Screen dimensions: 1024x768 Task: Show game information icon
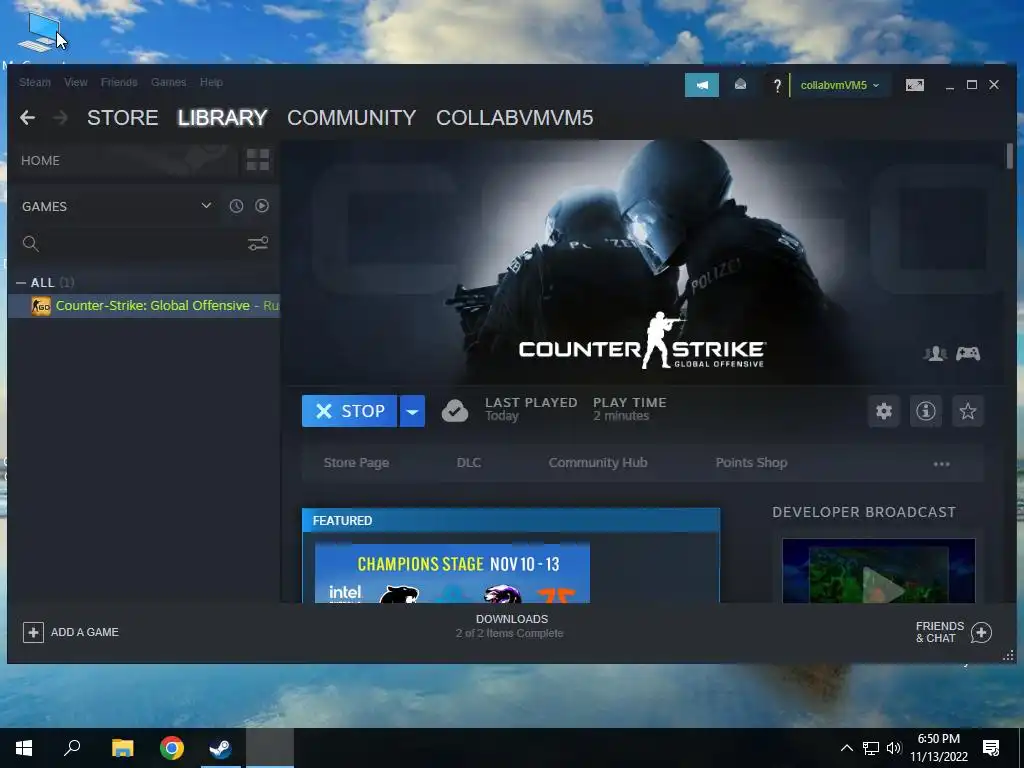tap(925, 411)
